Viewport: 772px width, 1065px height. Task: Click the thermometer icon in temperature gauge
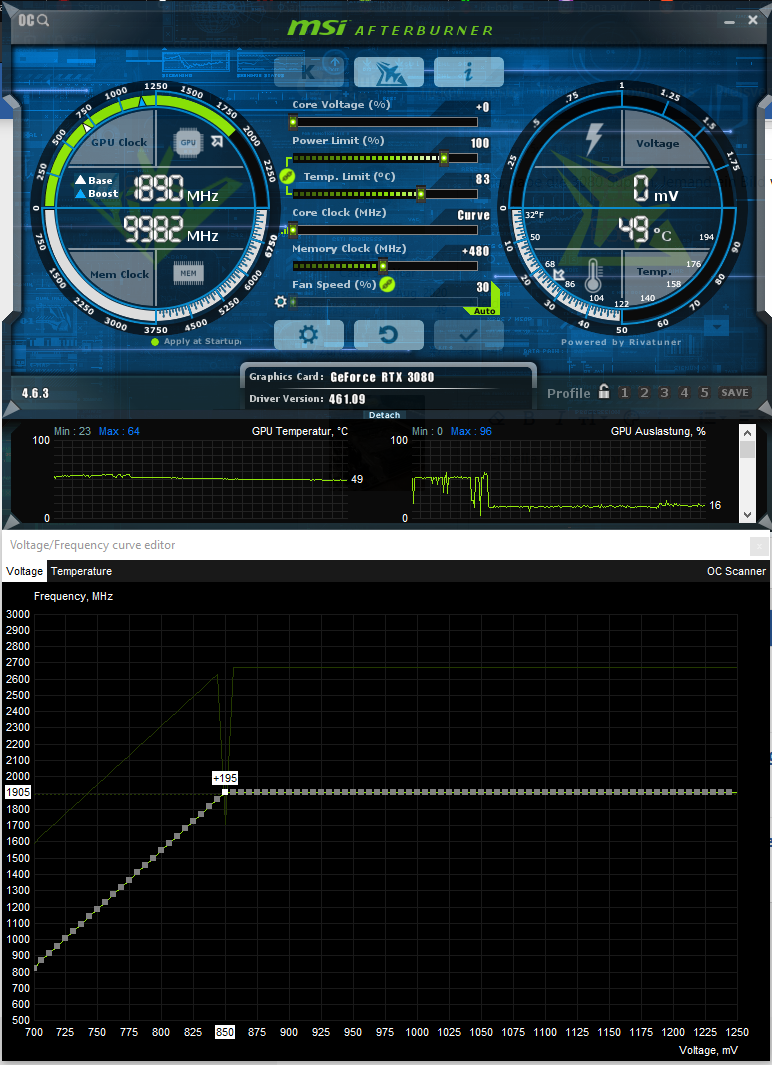593,275
